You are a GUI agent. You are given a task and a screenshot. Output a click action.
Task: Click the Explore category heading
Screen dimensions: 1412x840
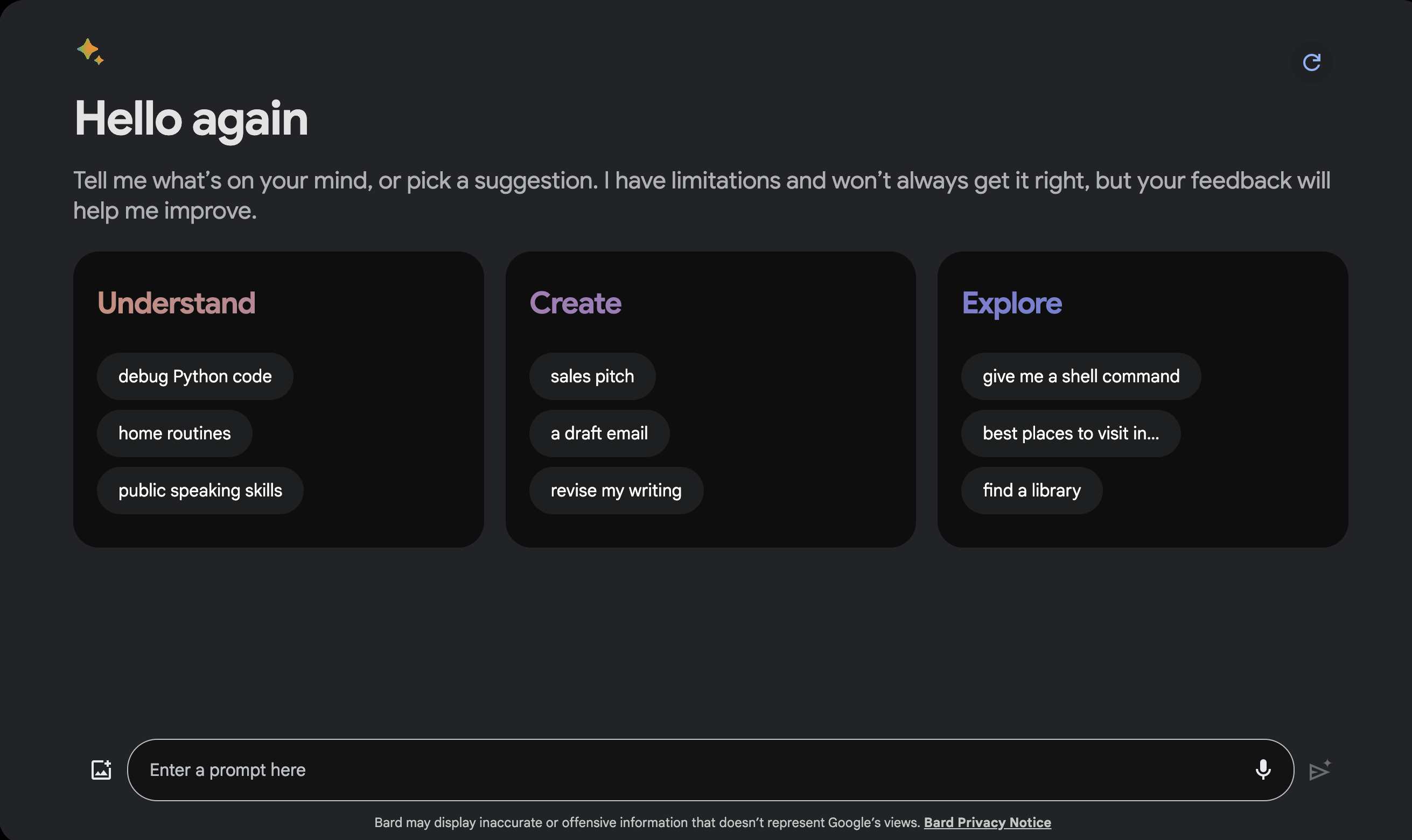pos(1011,303)
